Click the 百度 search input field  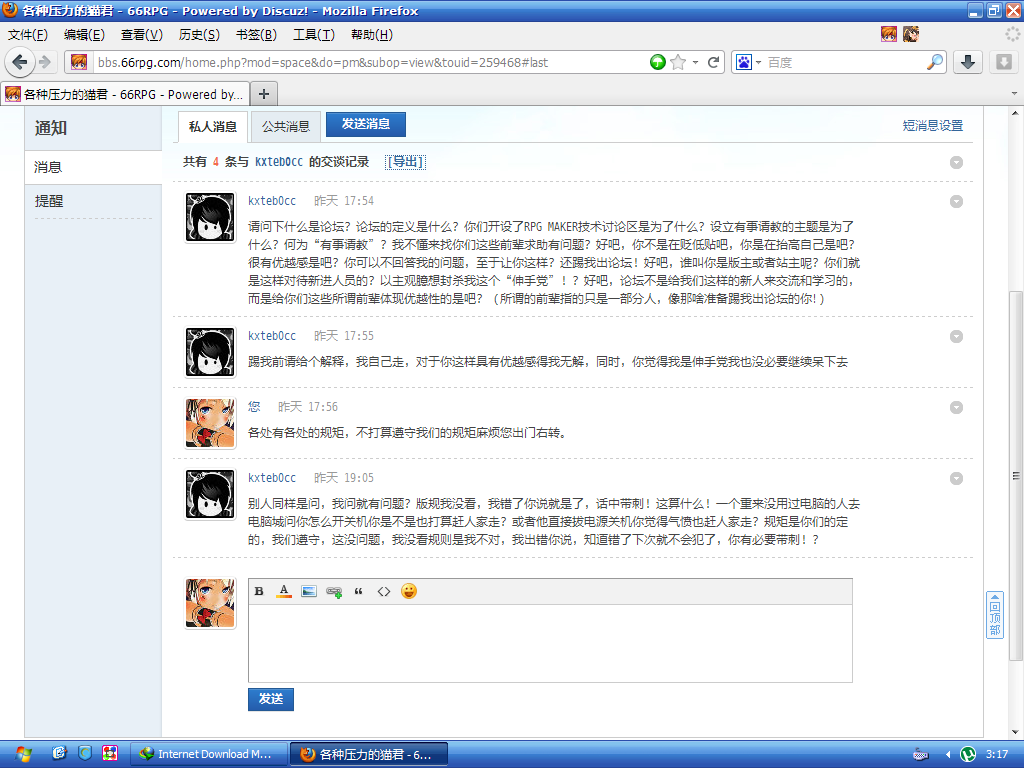[845, 62]
